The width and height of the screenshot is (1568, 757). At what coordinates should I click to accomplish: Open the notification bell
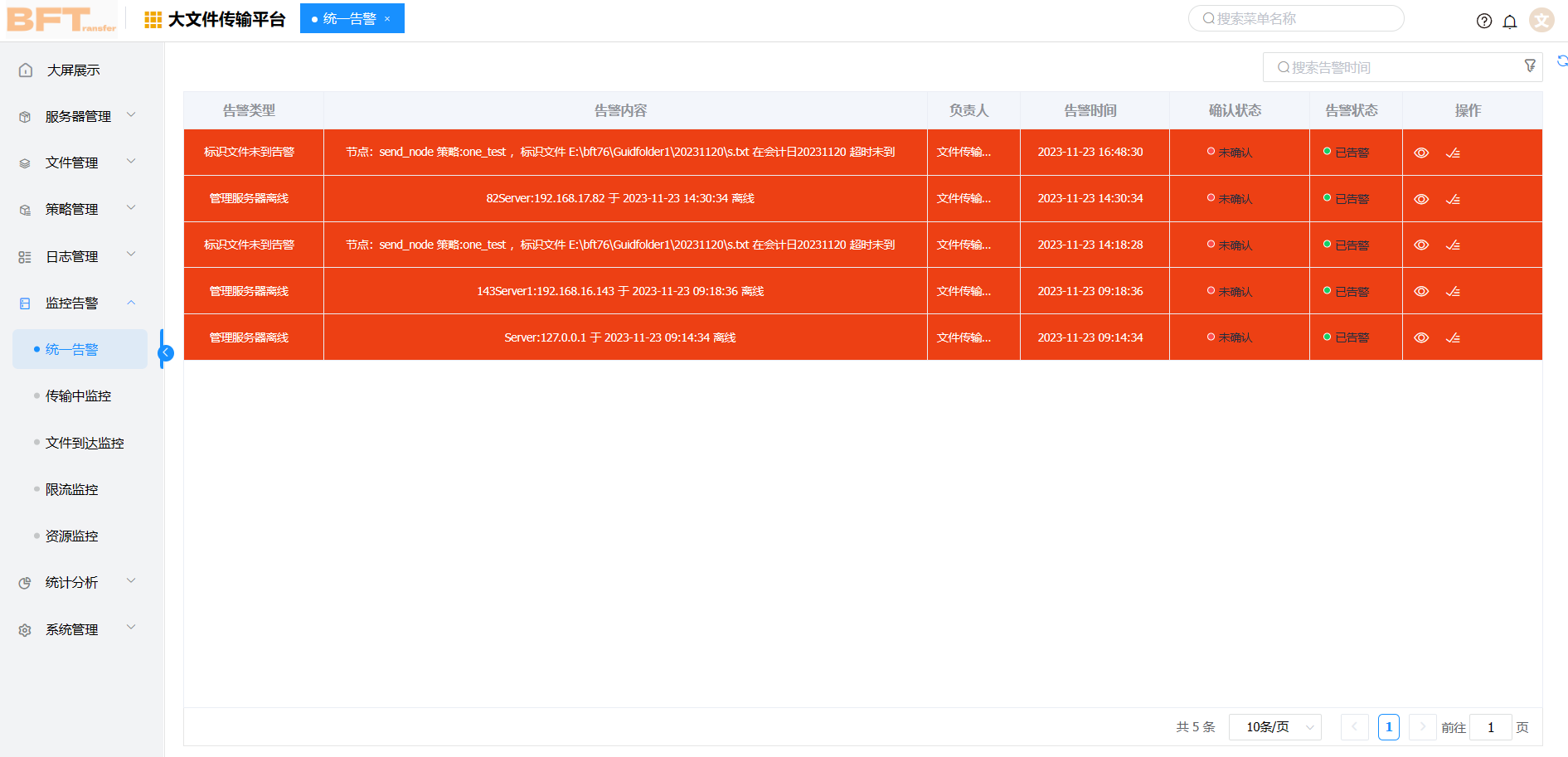[1510, 21]
